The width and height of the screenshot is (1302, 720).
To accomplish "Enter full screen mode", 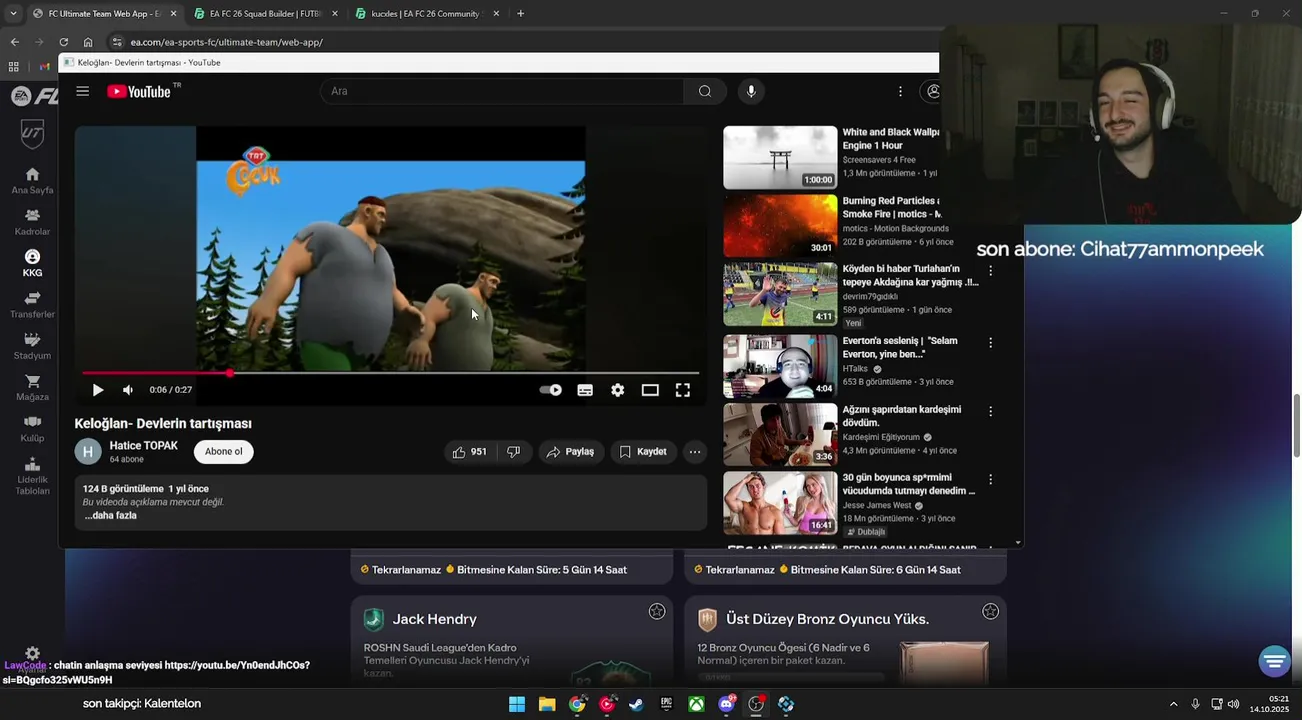I will (x=683, y=390).
